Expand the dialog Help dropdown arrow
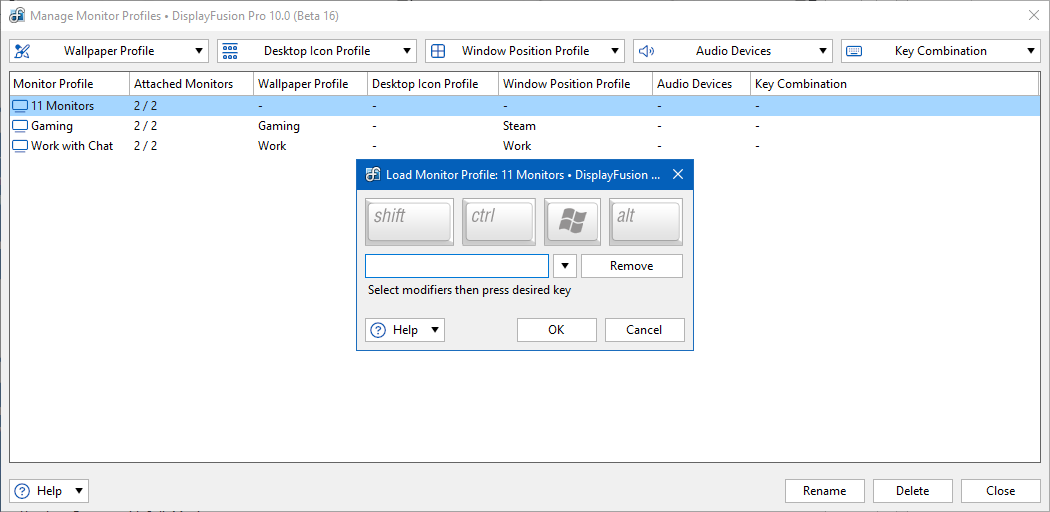The image size is (1050, 512). (x=435, y=330)
